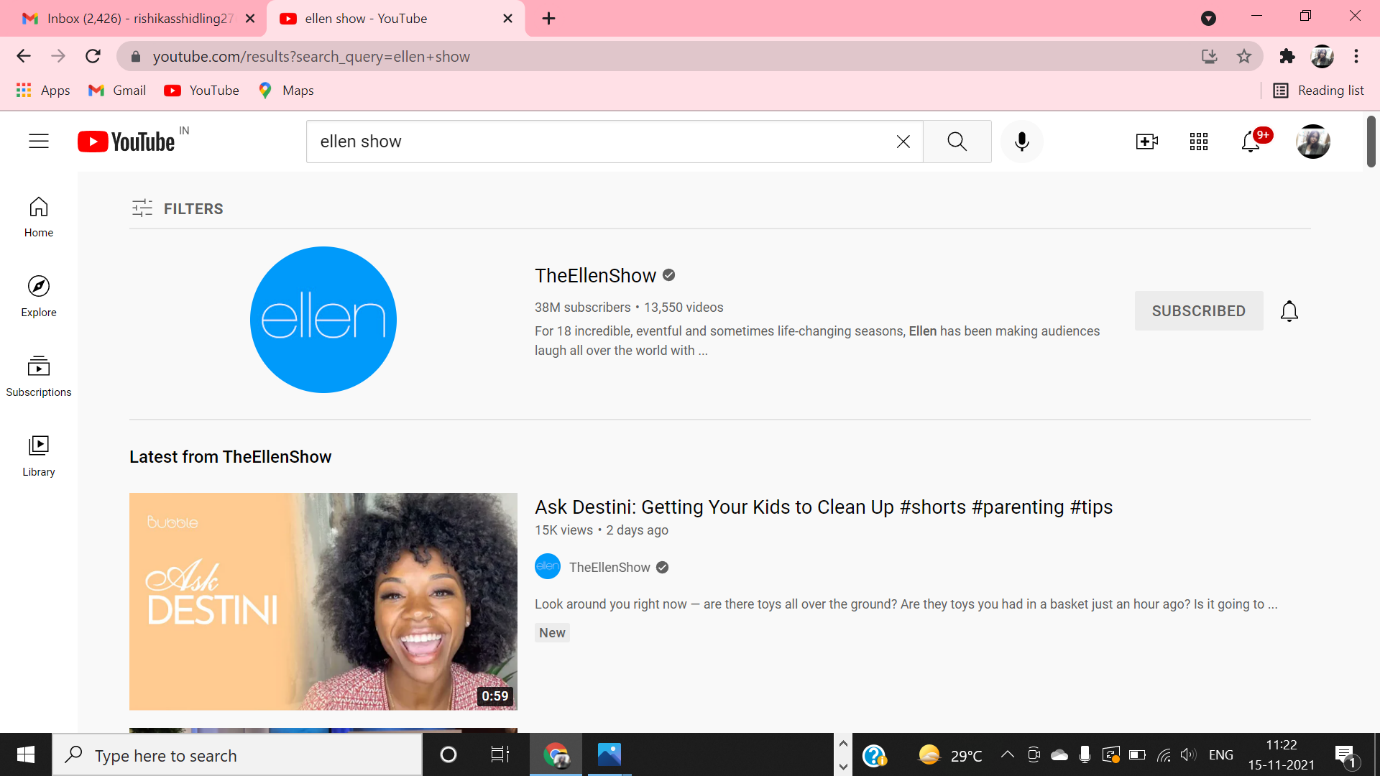Open Subscriptions in the sidebar
1380x776 pixels.
(x=39, y=377)
